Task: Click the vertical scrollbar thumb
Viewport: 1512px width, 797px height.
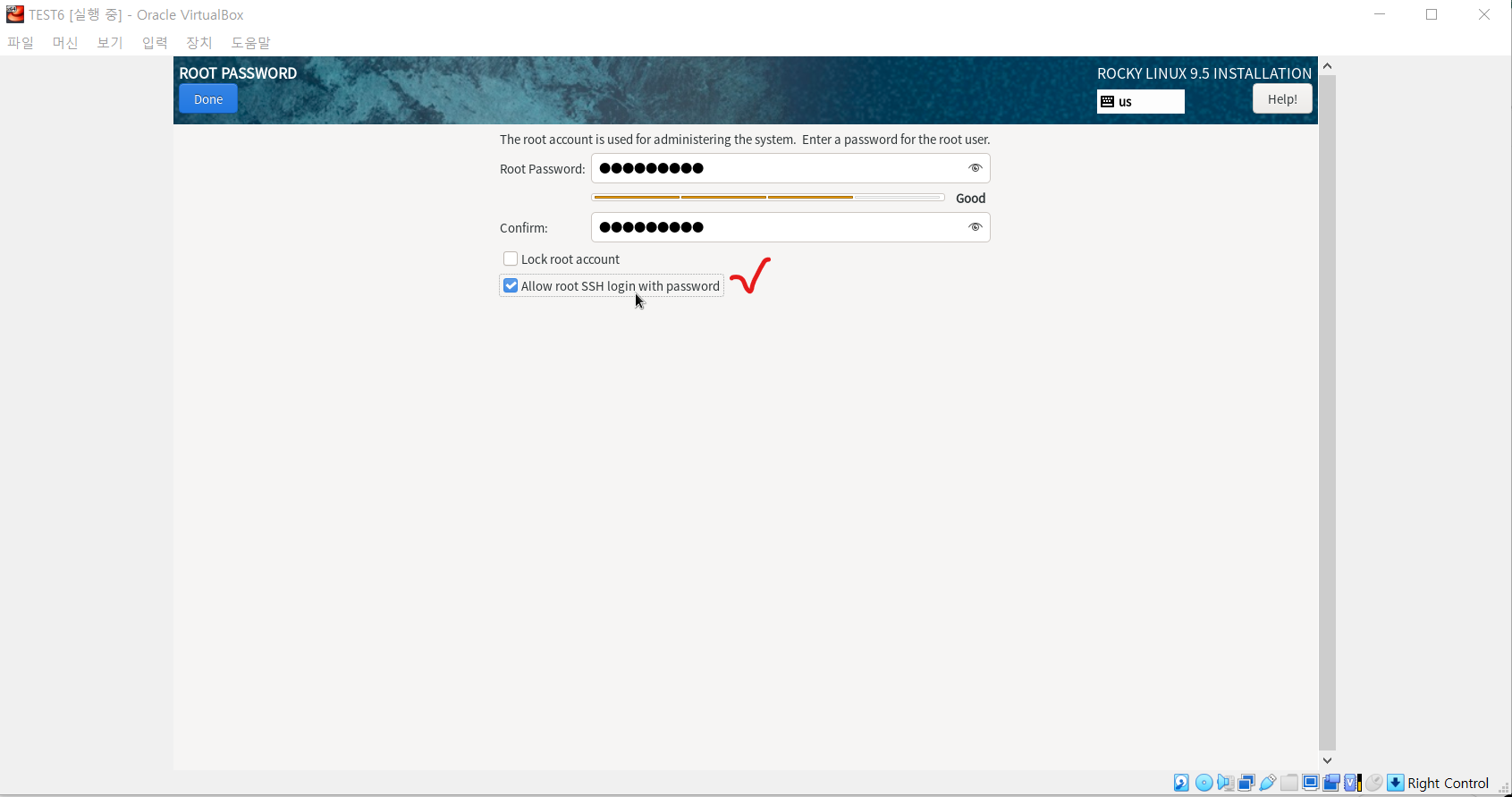Action: click(x=1327, y=413)
